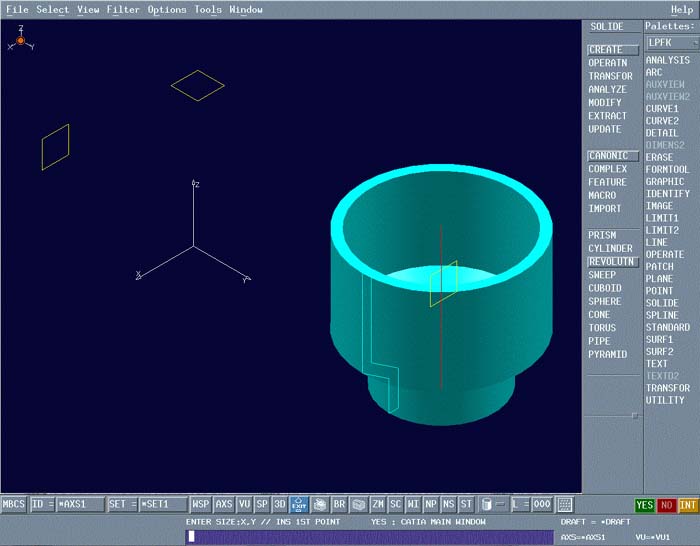Click the WSP workspace button
Viewport: 700px width, 546px height.
(201, 505)
